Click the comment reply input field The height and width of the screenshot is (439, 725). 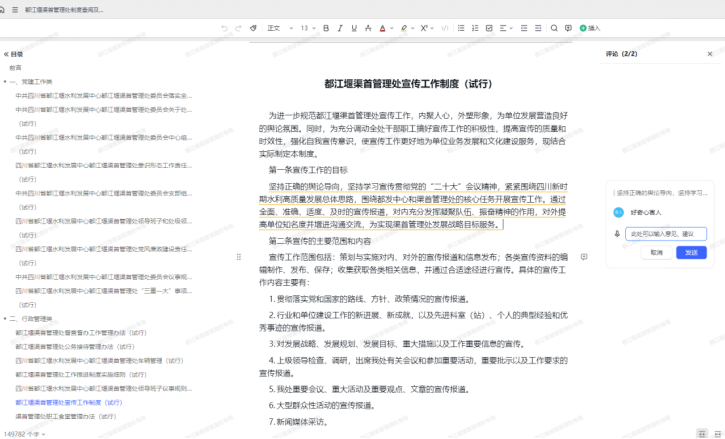pos(665,234)
